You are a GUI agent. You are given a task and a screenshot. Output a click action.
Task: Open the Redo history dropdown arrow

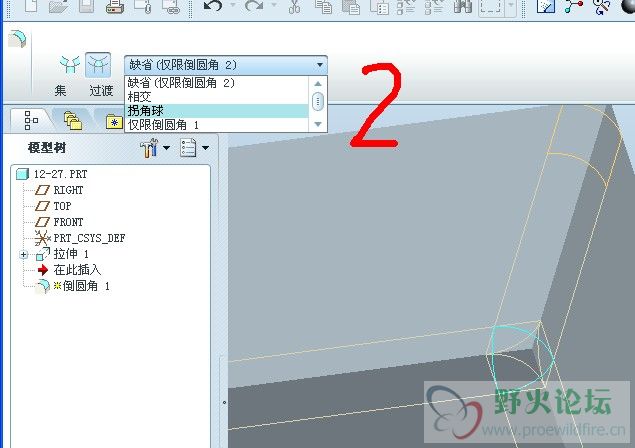click(274, 5)
